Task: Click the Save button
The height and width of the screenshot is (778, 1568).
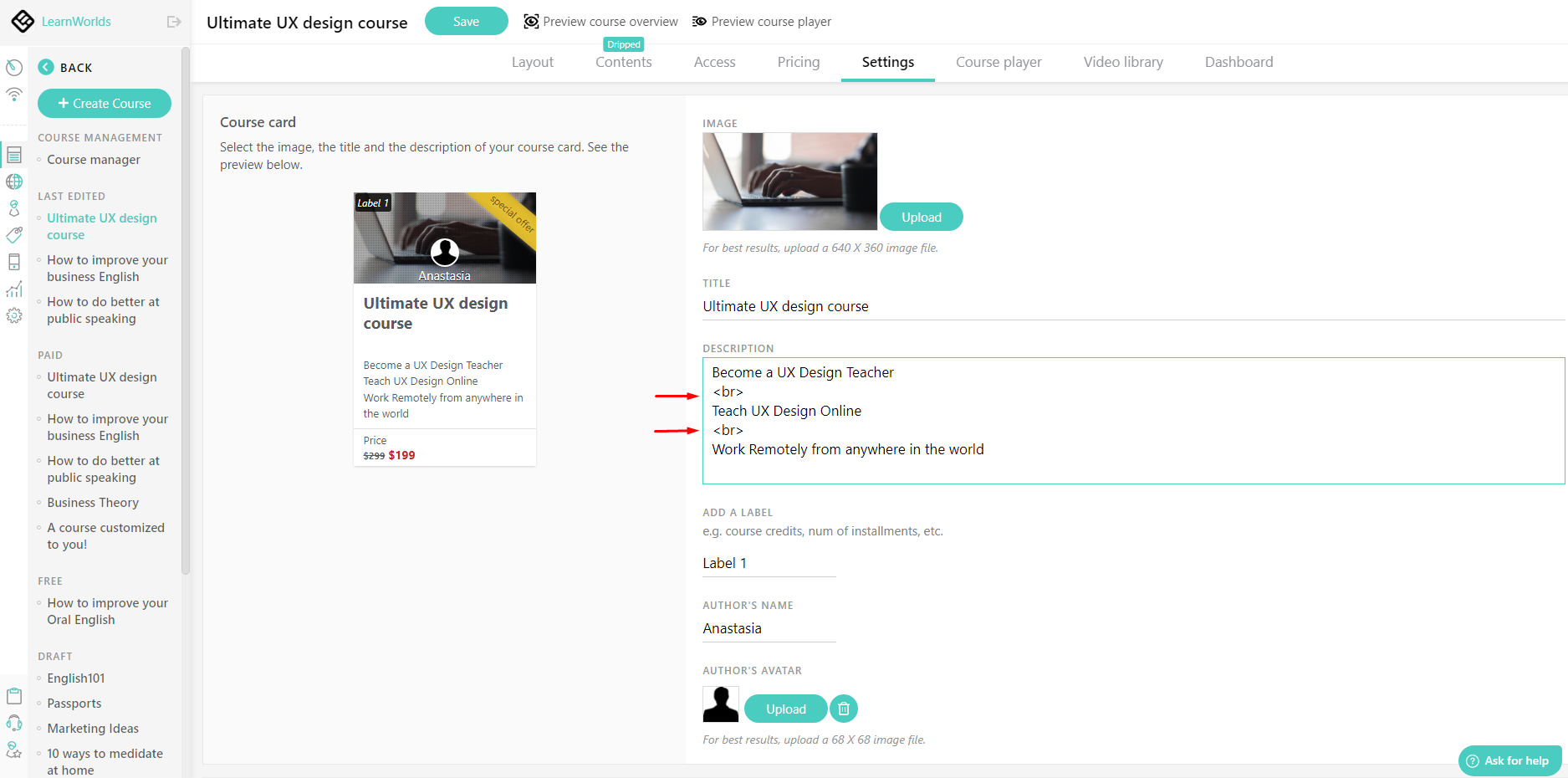Action: [x=466, y=21]
